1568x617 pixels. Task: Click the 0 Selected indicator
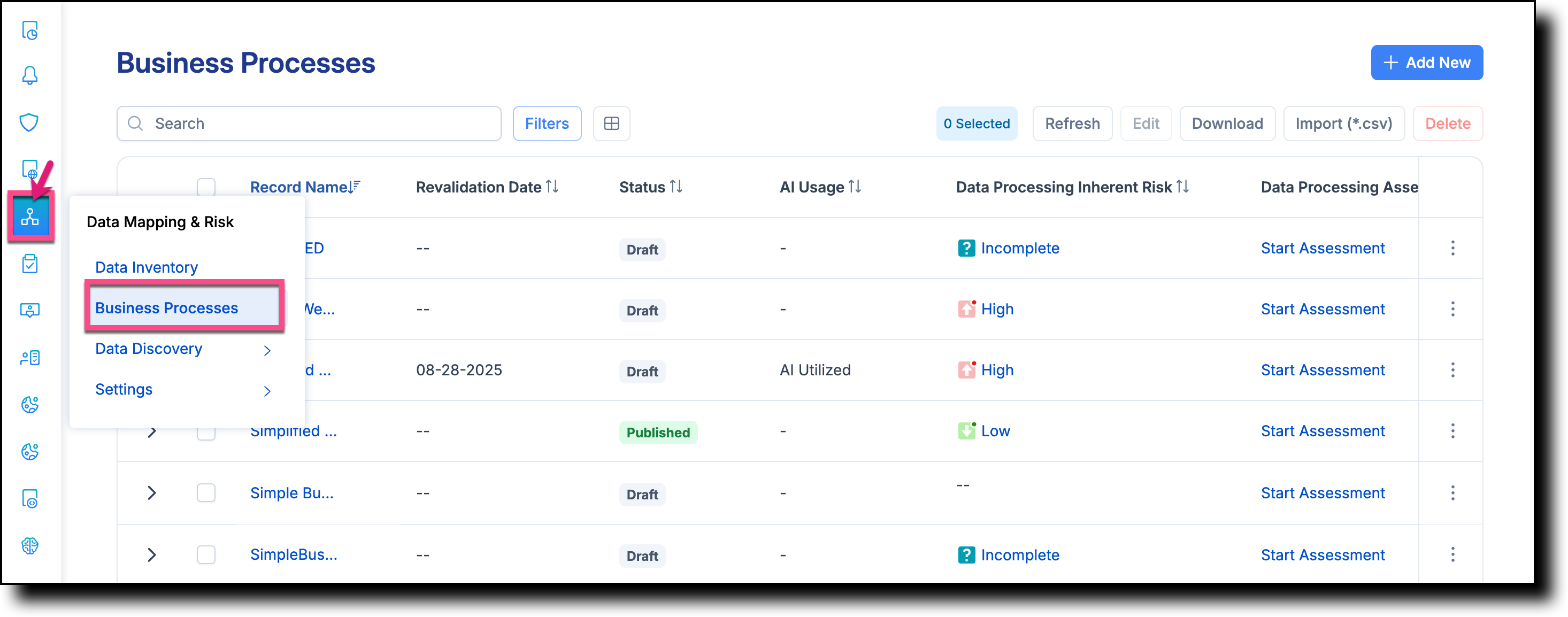click(977, 124)
